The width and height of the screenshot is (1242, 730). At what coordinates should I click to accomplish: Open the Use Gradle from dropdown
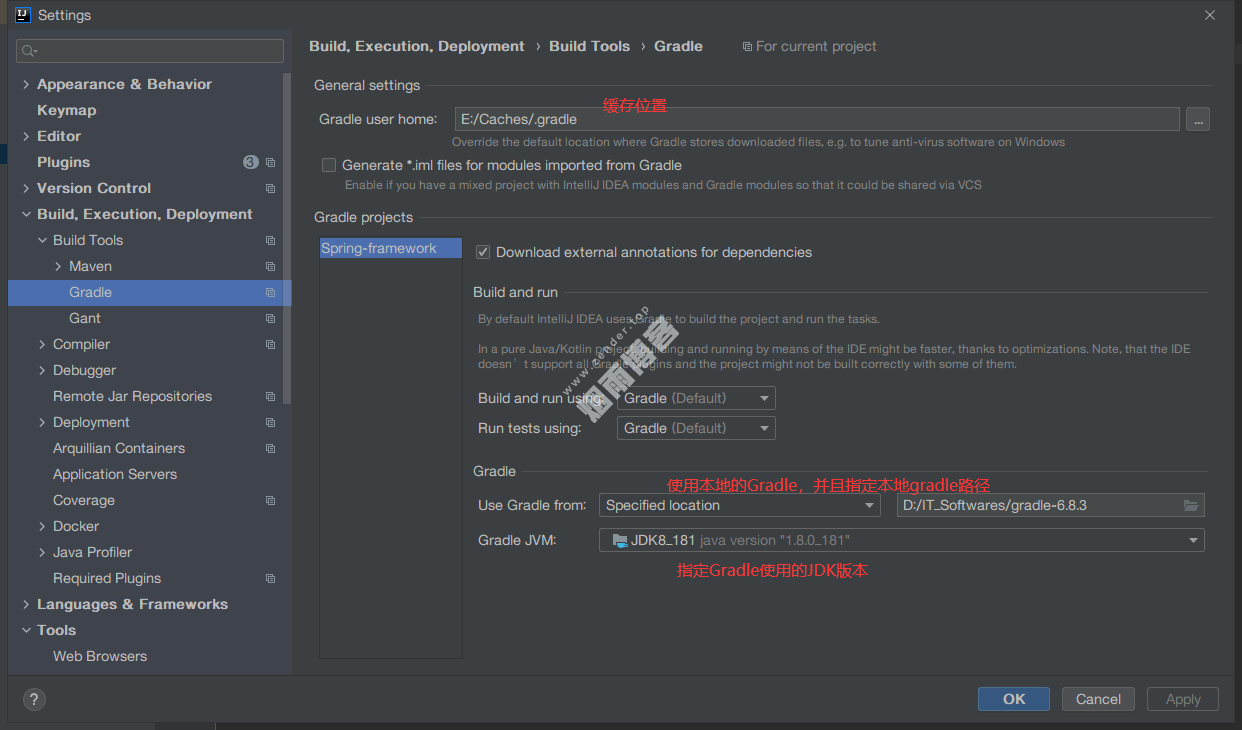tap(739, 506)
